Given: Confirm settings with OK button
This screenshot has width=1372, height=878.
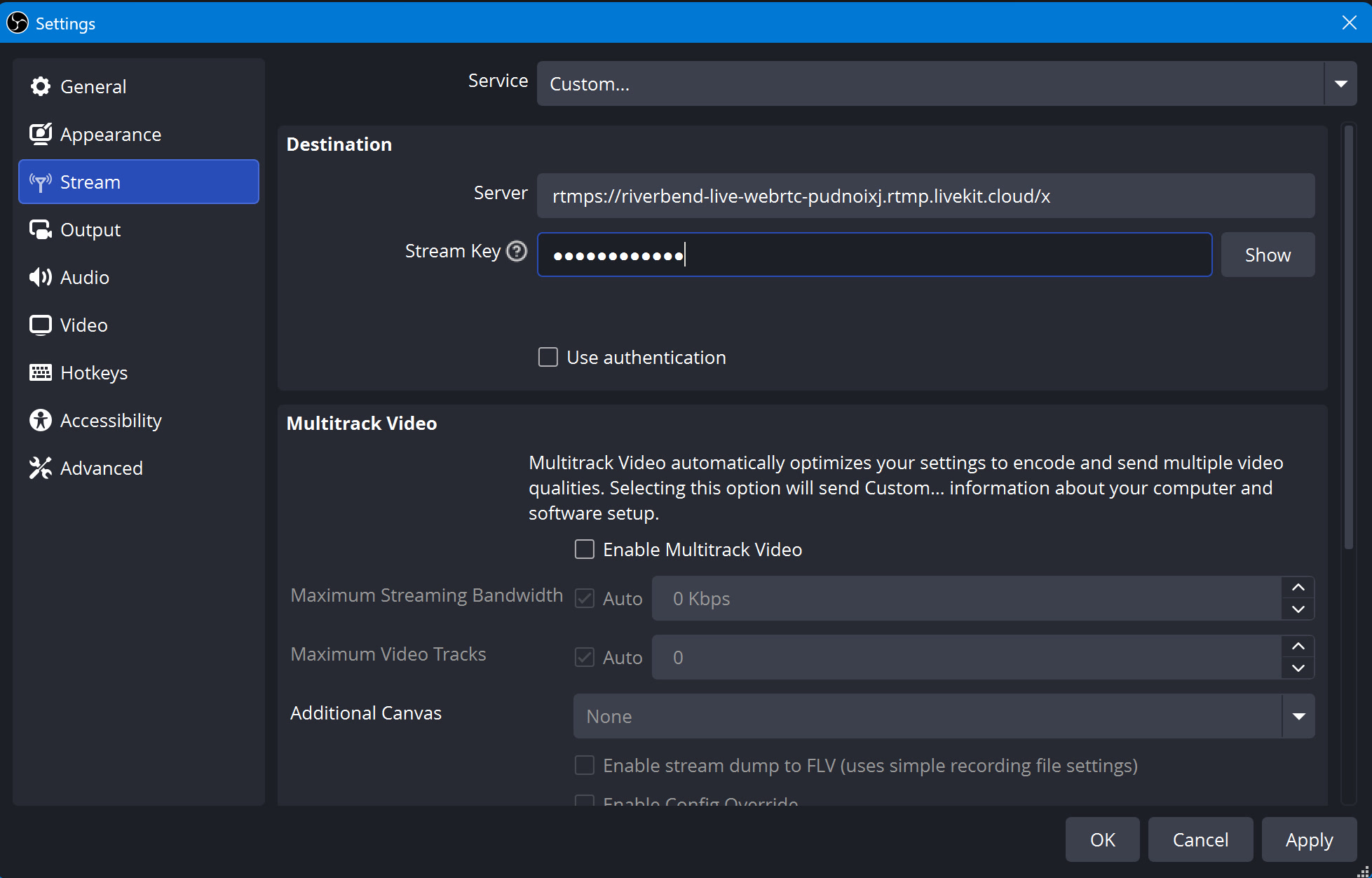Looking at the screenshot, I should point(1102,839).
